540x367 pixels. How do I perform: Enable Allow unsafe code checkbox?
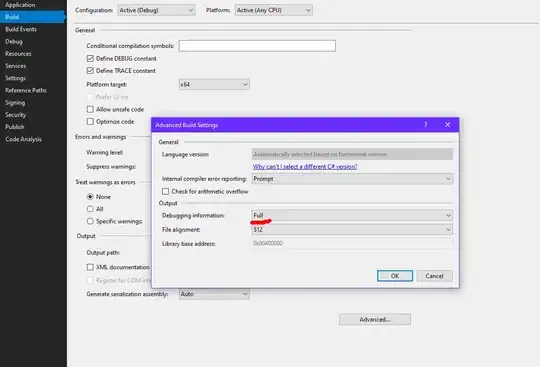(90, 109)
